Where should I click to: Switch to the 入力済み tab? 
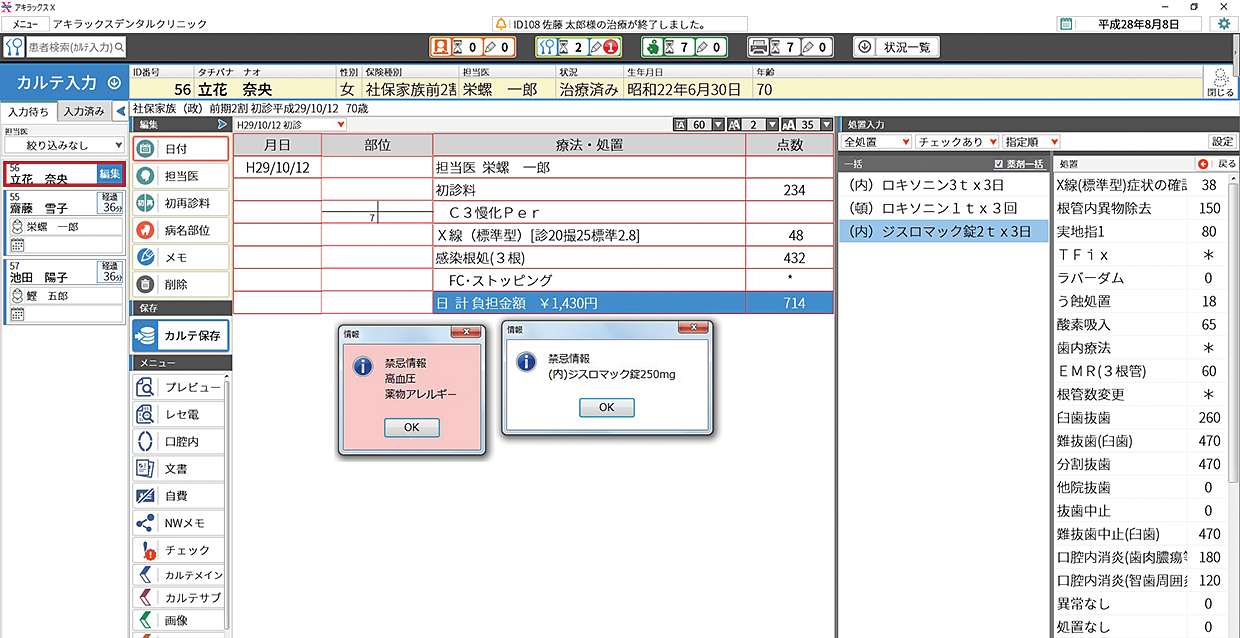(84, 112)
